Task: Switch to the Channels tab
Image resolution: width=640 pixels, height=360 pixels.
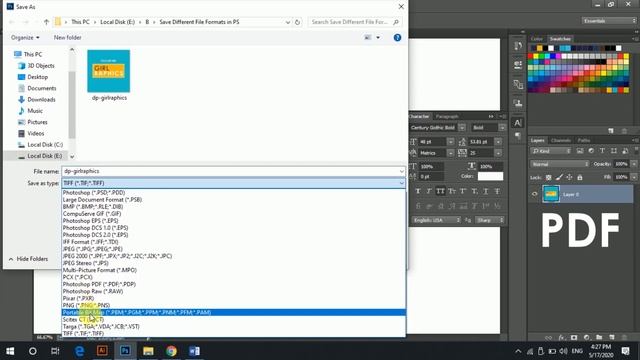Action: coord(560,140)
